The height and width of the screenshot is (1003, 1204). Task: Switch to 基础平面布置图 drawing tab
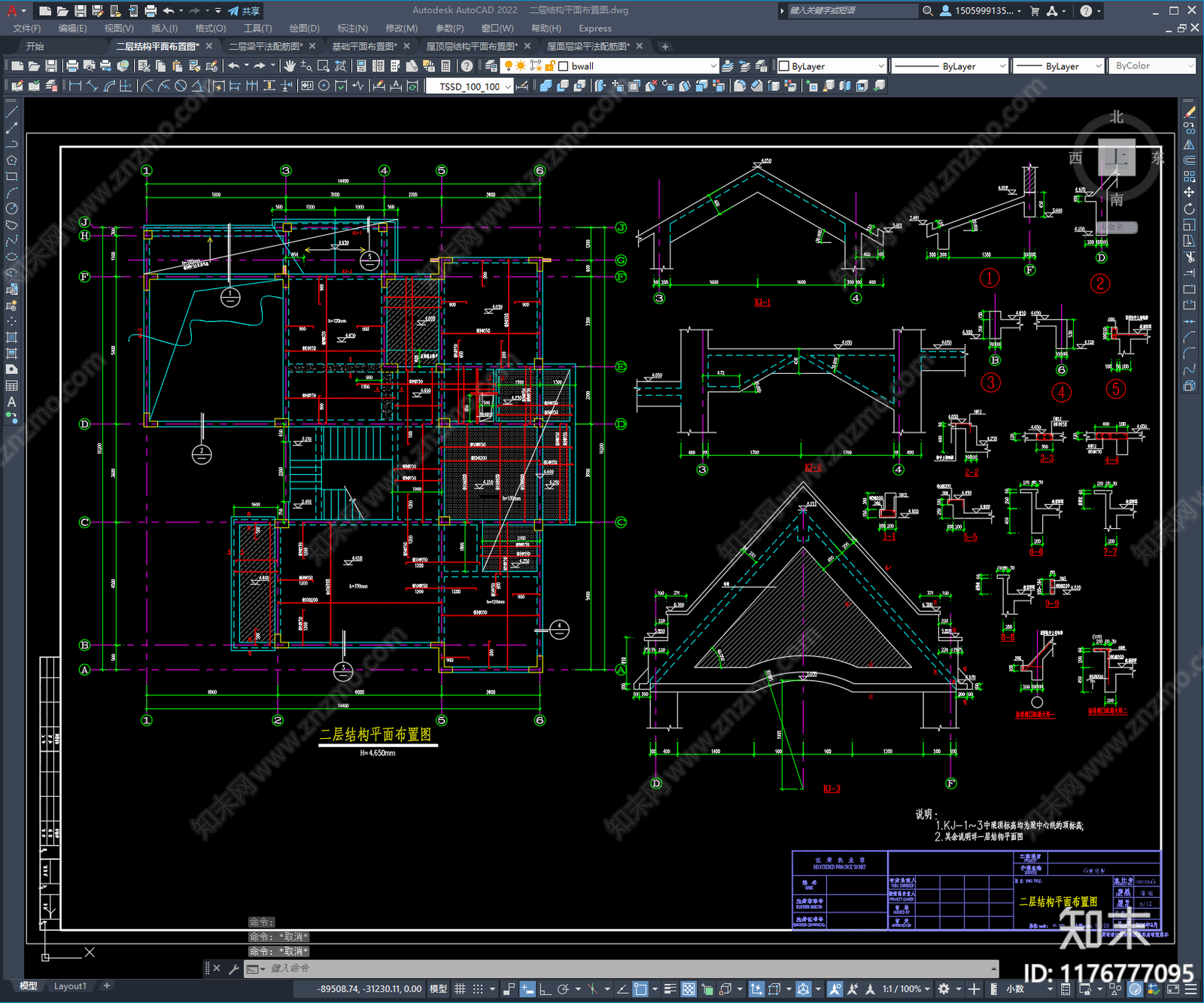[364, 46]
